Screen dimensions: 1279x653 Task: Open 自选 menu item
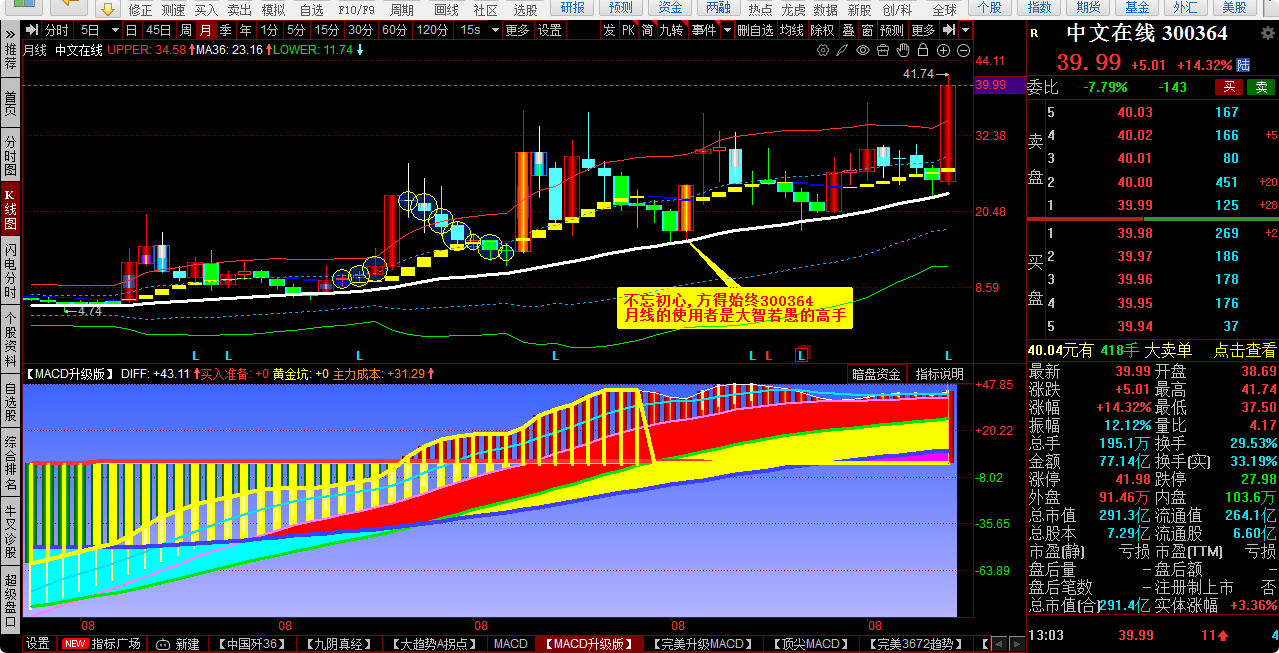coord(312,9)
